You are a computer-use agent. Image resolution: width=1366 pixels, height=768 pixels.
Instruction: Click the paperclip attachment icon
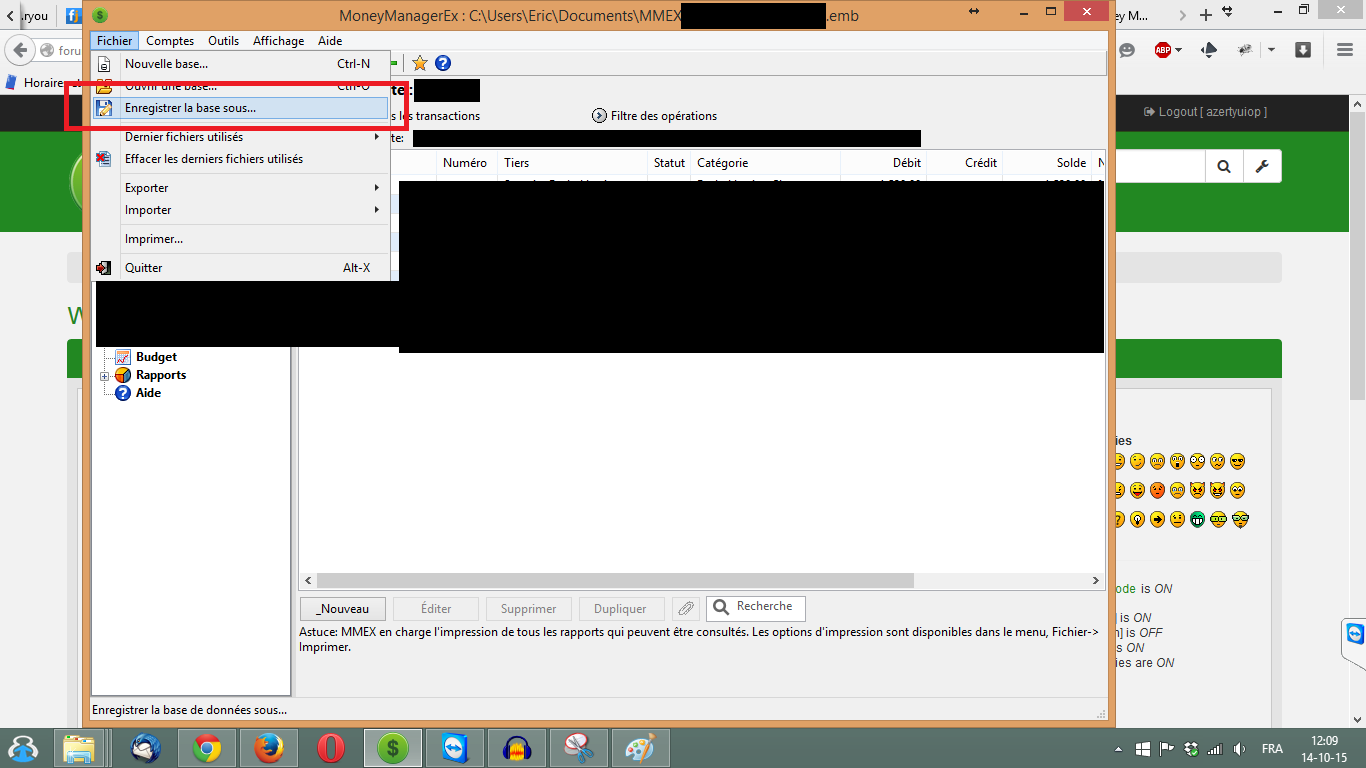[685, 608]
